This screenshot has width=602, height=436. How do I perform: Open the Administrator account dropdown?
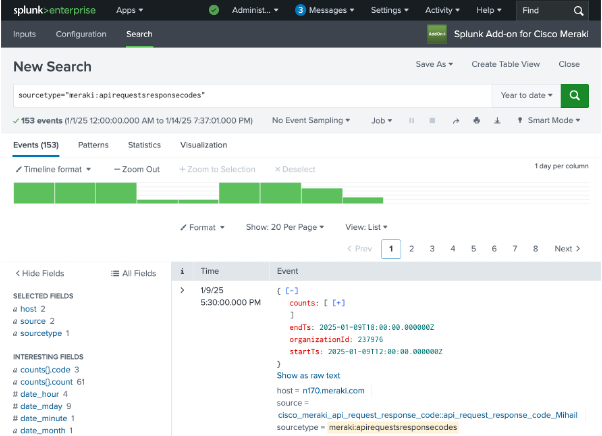255,10
